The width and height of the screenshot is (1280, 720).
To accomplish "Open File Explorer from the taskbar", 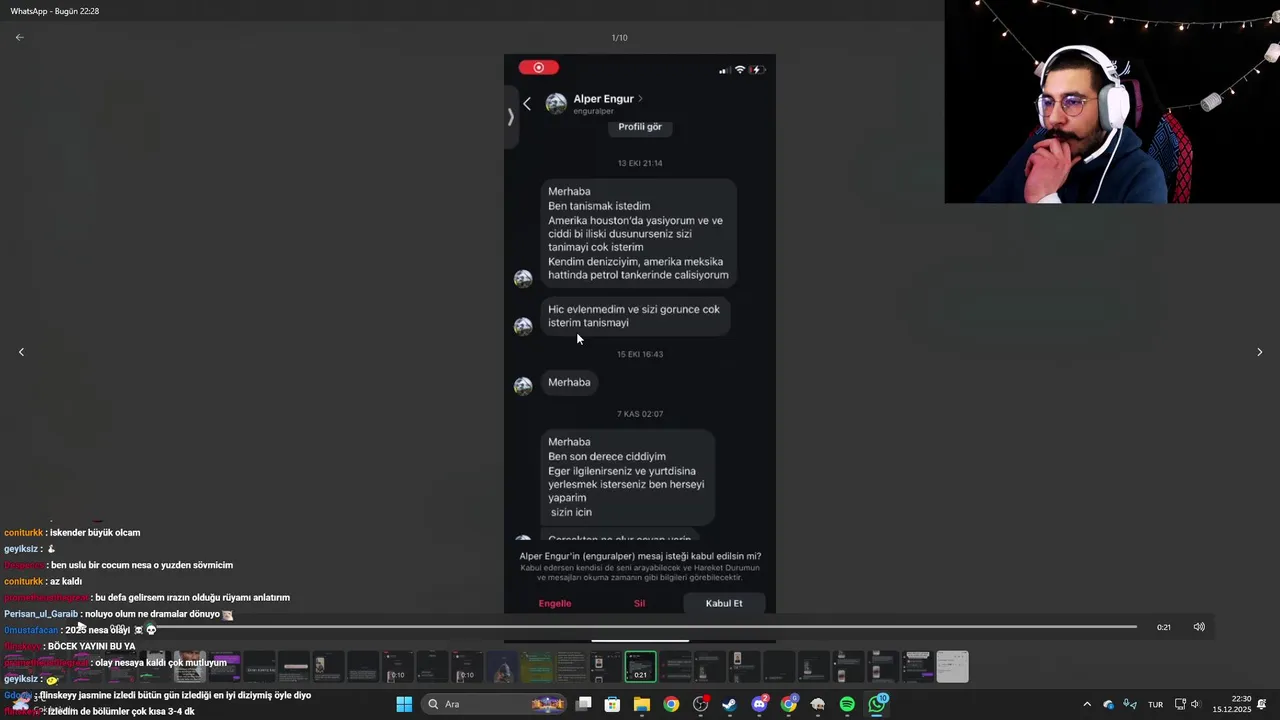I will click(x=642, y=704).
